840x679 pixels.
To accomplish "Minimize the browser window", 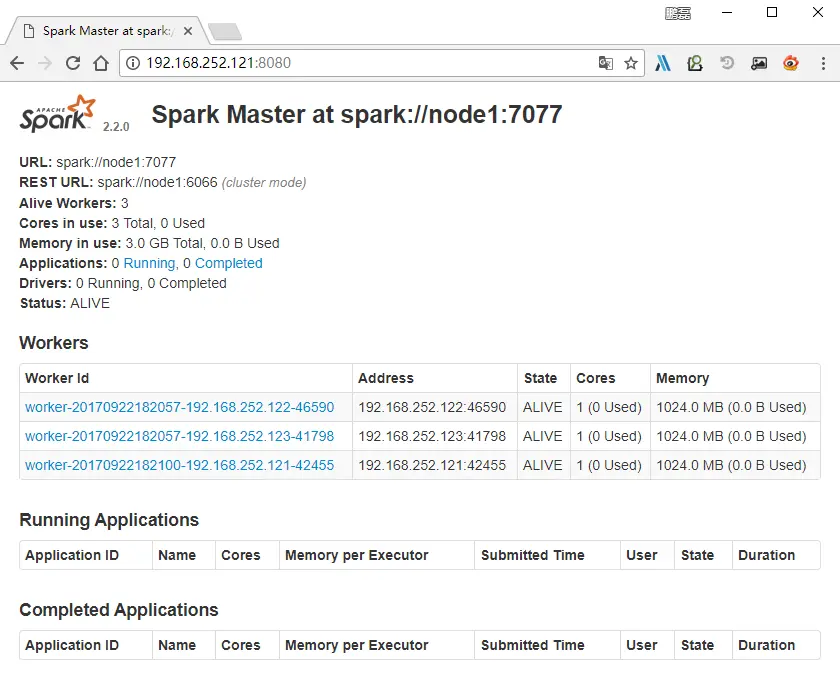I will (x=727, y=12).
